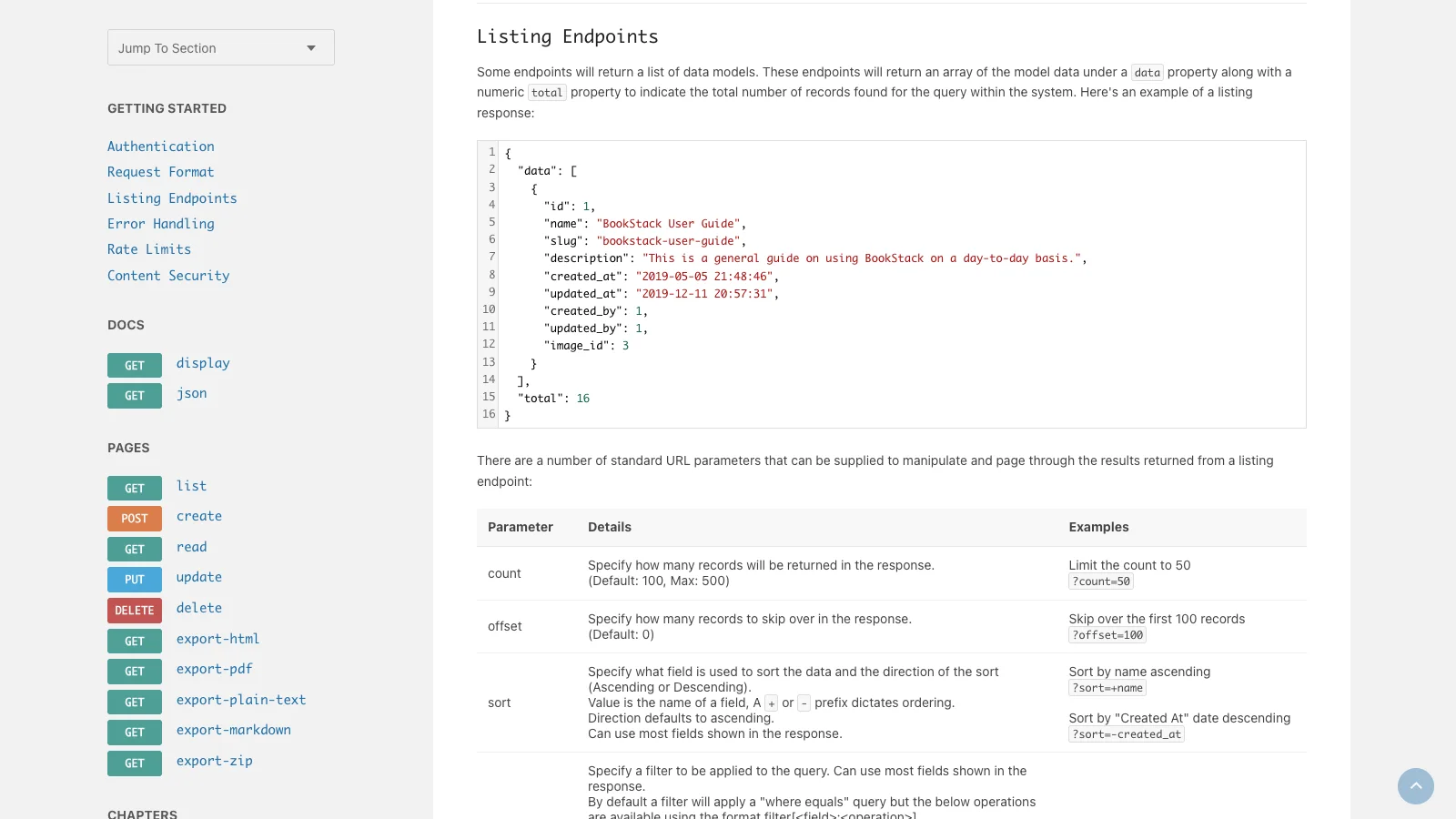
Task: Open the Rate Limits link
Action: 149,249
